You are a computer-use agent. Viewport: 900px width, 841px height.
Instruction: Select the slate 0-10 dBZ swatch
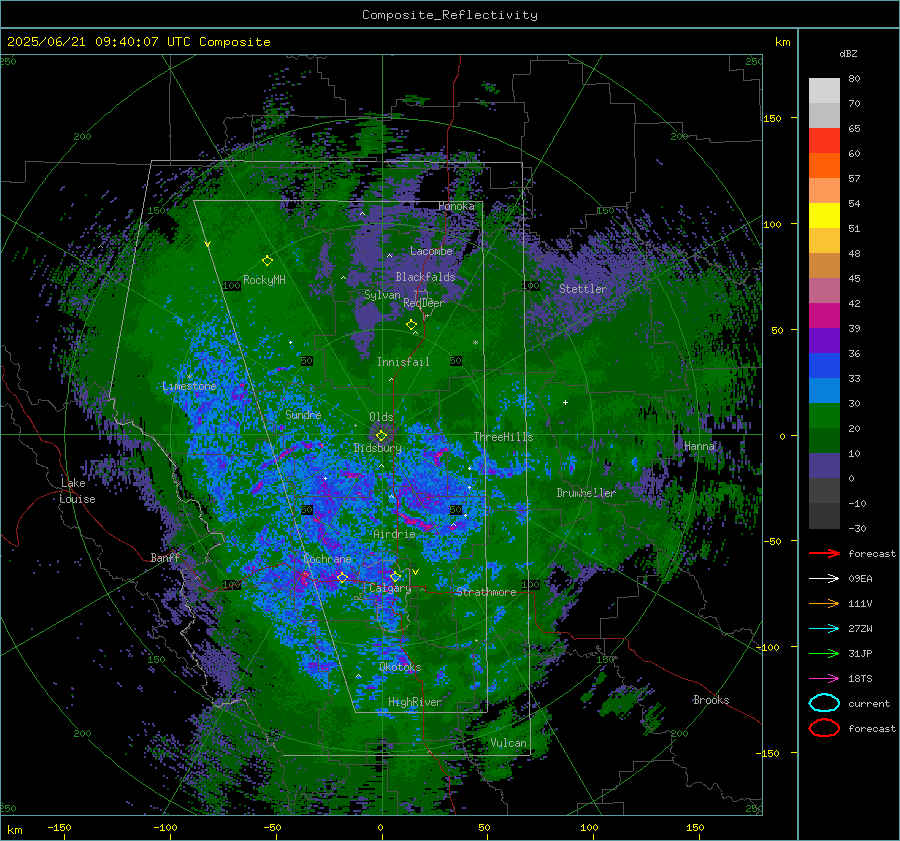coord(824,466)
